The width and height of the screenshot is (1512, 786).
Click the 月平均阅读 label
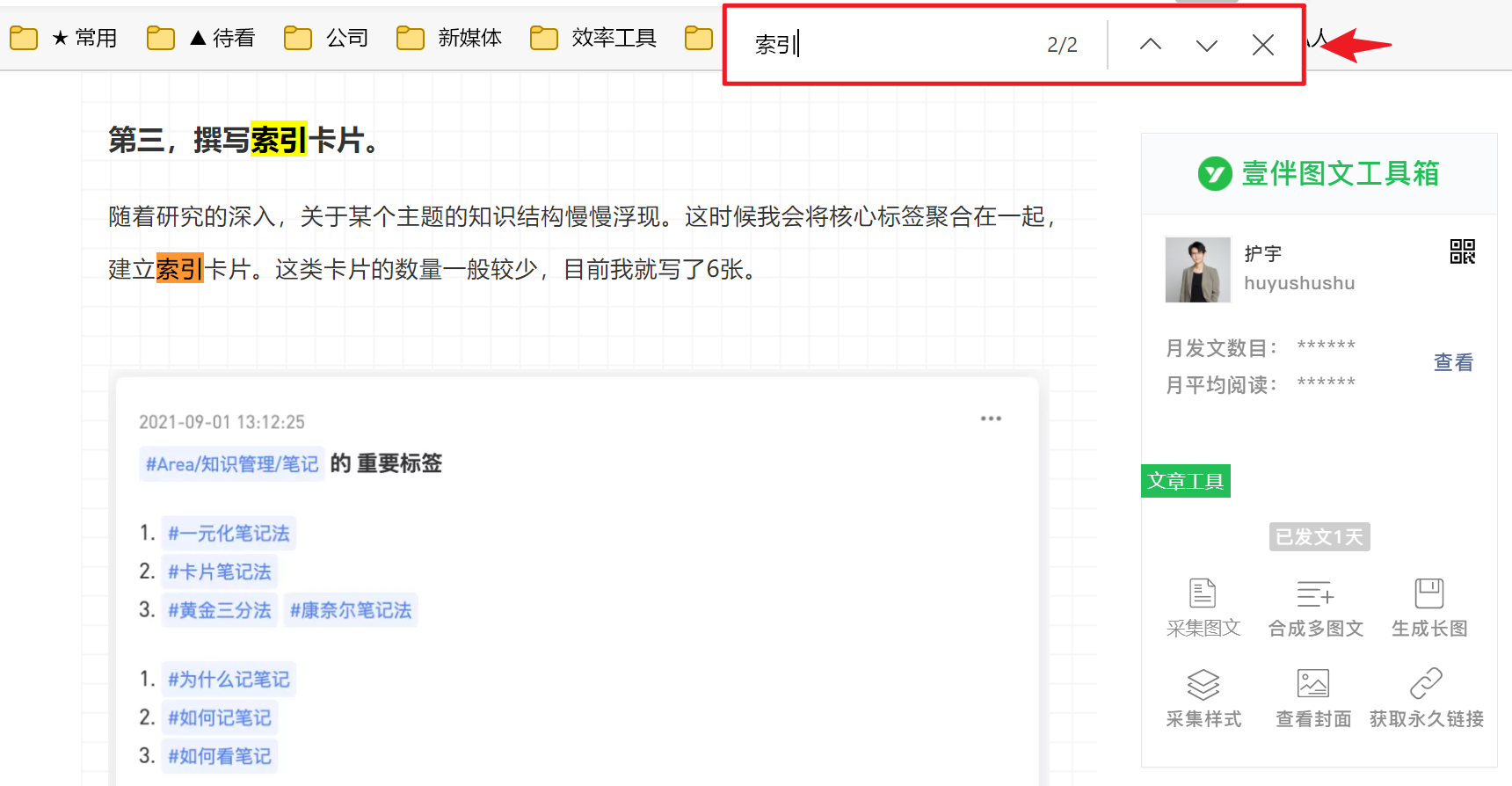1222,385
